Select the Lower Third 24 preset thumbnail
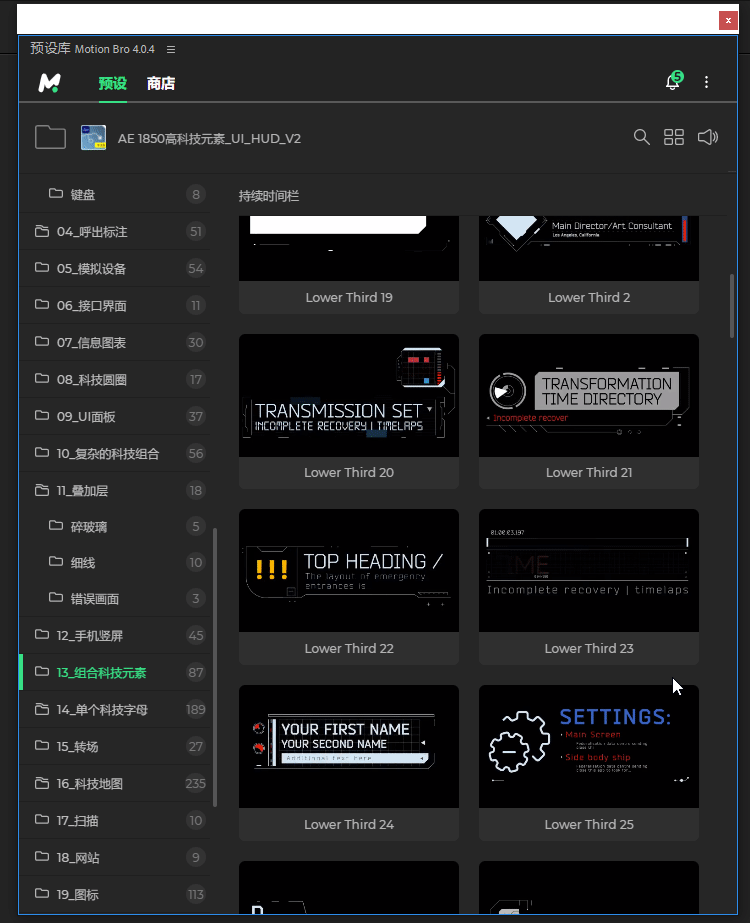 pyautogui.click(x=349, y=746)
